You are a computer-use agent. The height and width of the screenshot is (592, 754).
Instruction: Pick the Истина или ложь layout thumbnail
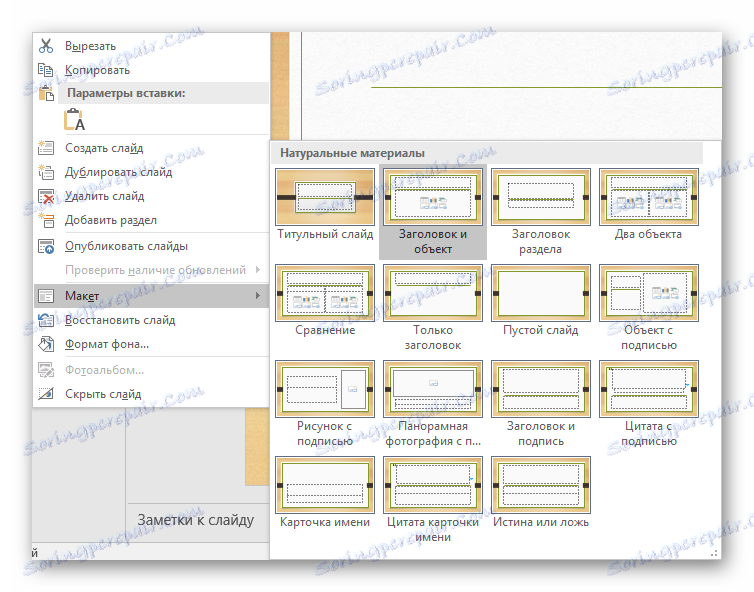tap(540, 485)
